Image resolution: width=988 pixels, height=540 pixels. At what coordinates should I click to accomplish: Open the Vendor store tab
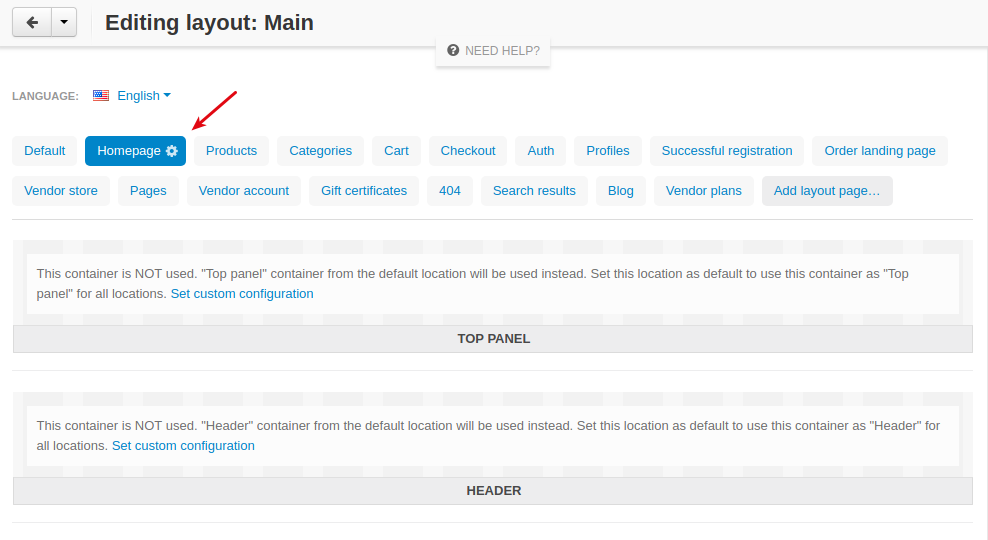click(60, 191)
